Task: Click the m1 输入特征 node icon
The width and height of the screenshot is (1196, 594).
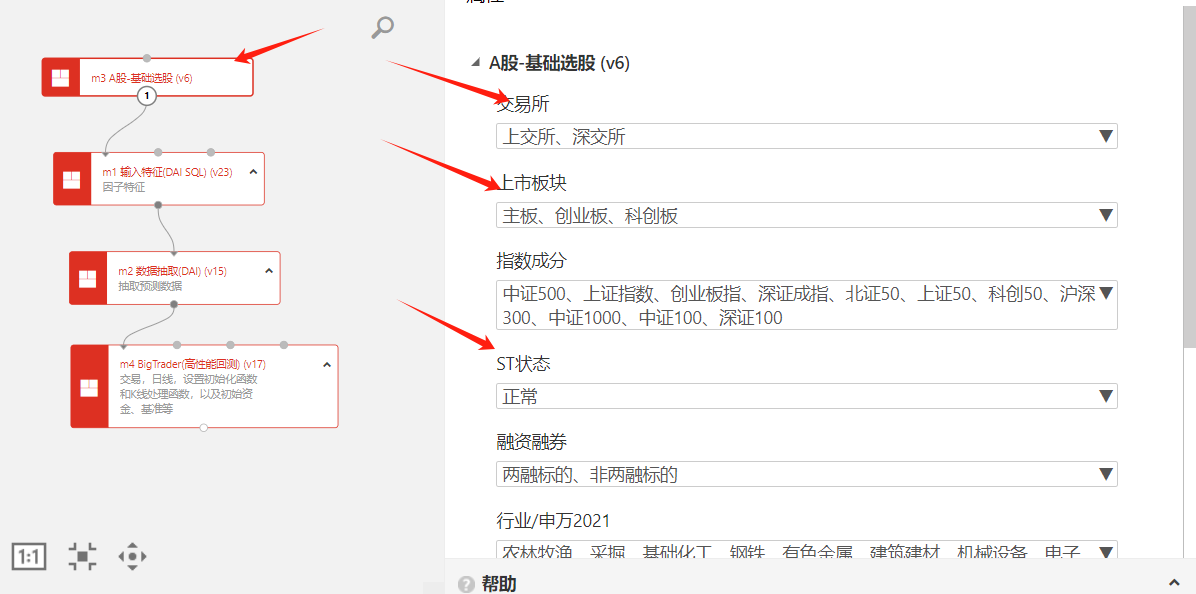Action: pos(72,179)
